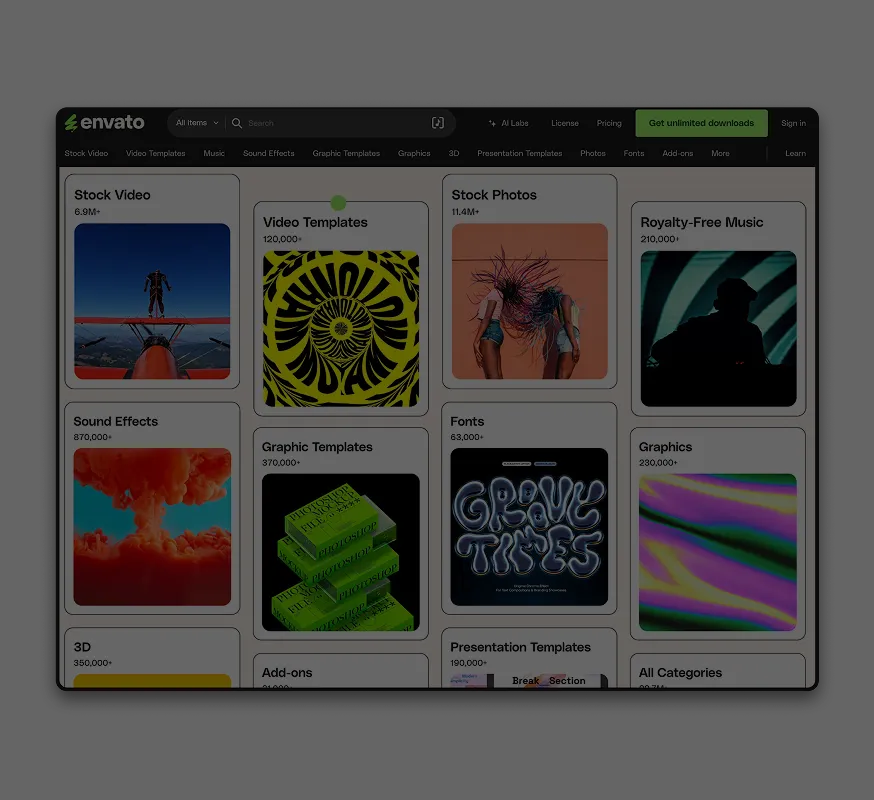This screenshot has height=800, width=874.
Task: Select Sound Effects in navigation bar
Action: coord(269,153)
